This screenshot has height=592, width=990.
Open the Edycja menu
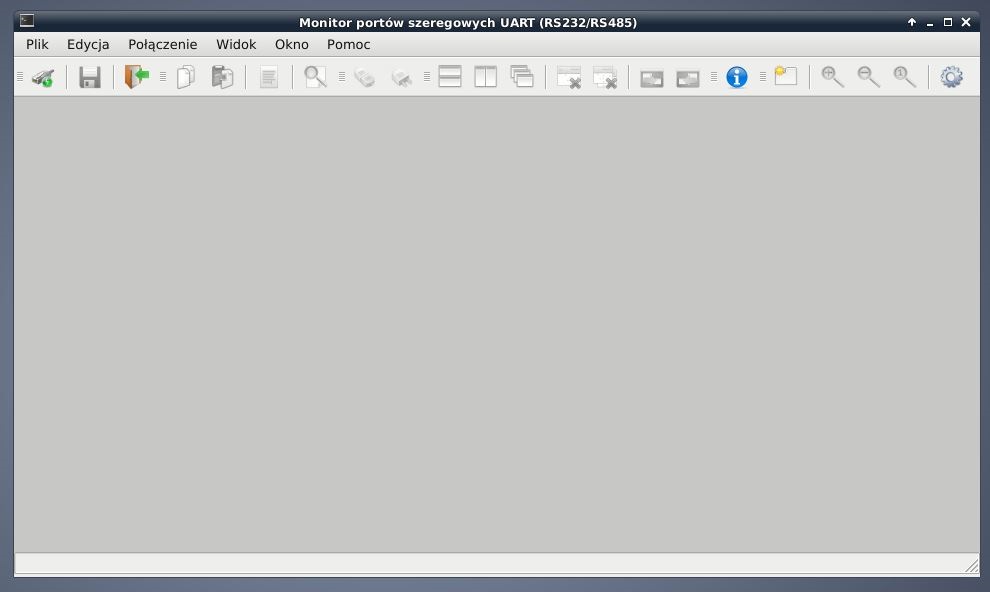coord(88,44)
